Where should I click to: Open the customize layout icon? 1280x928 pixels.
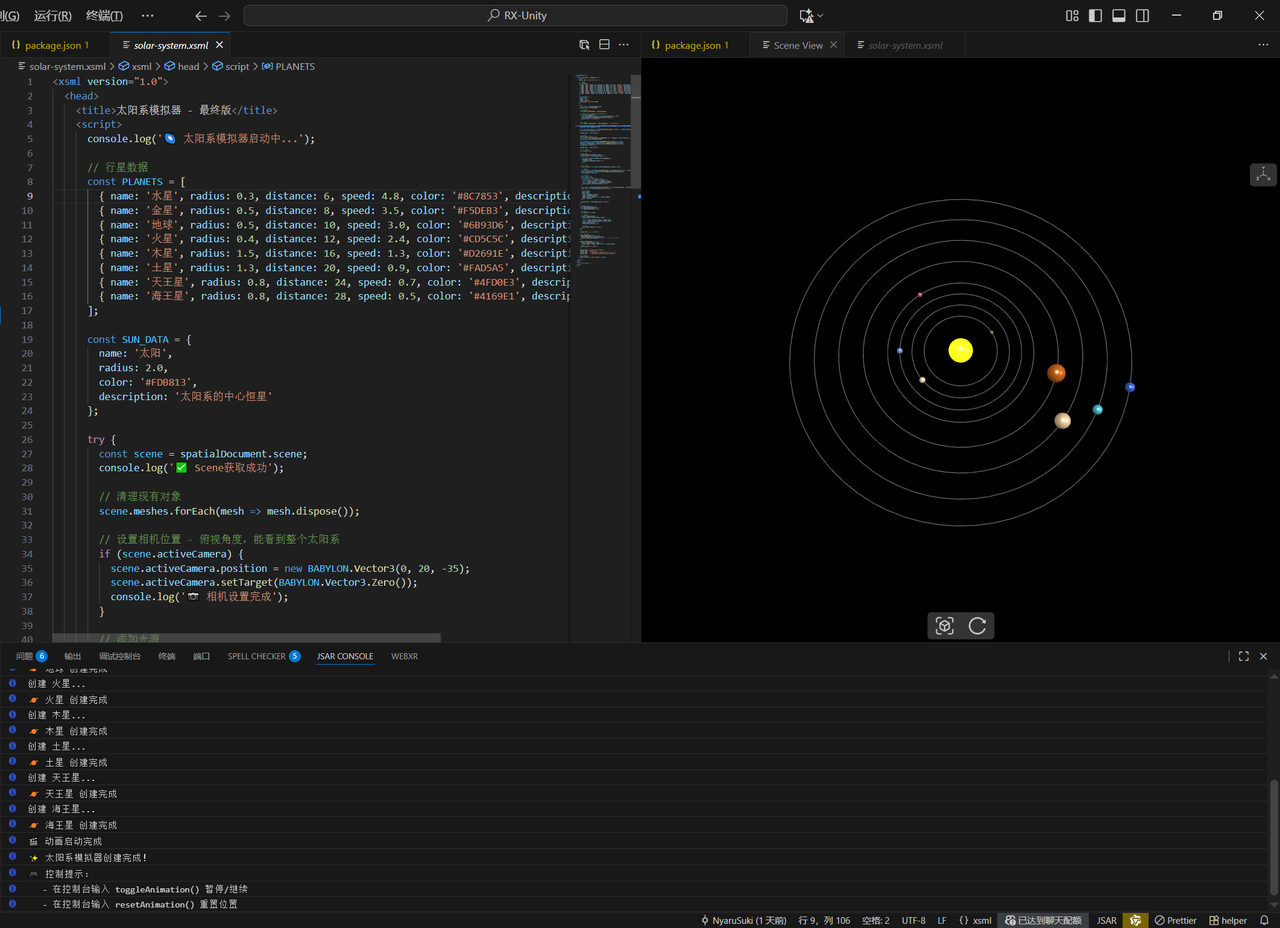pyautogui.click(x=1072, y=16)
